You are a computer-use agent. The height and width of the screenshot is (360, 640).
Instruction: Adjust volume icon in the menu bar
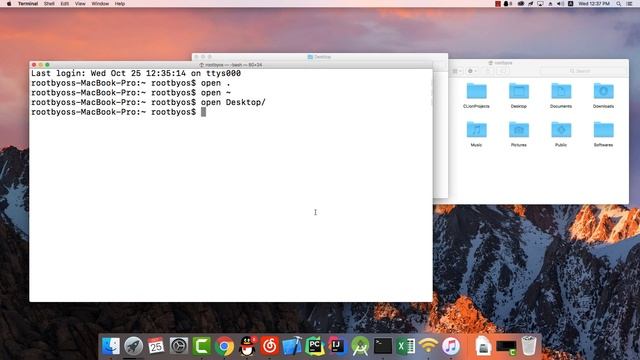pos(560,4)
